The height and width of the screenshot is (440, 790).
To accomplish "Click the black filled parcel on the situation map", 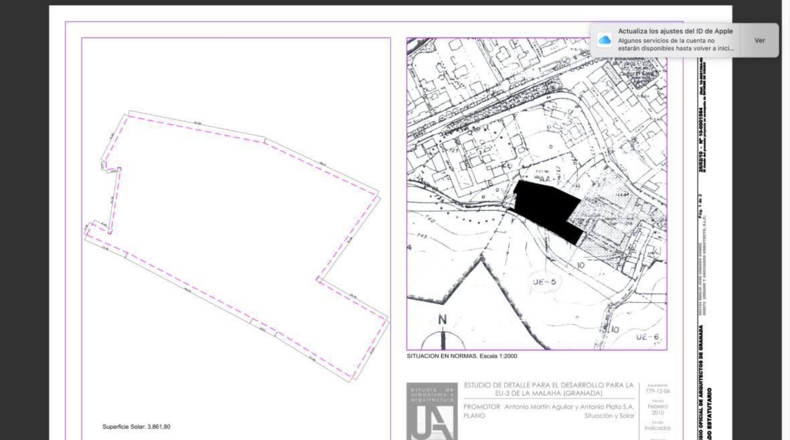I will (x=547, y=209).
